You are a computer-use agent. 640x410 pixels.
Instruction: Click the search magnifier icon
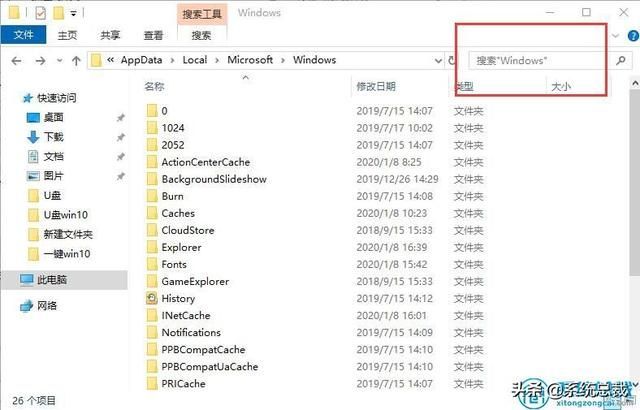click(x=621, y=60)
